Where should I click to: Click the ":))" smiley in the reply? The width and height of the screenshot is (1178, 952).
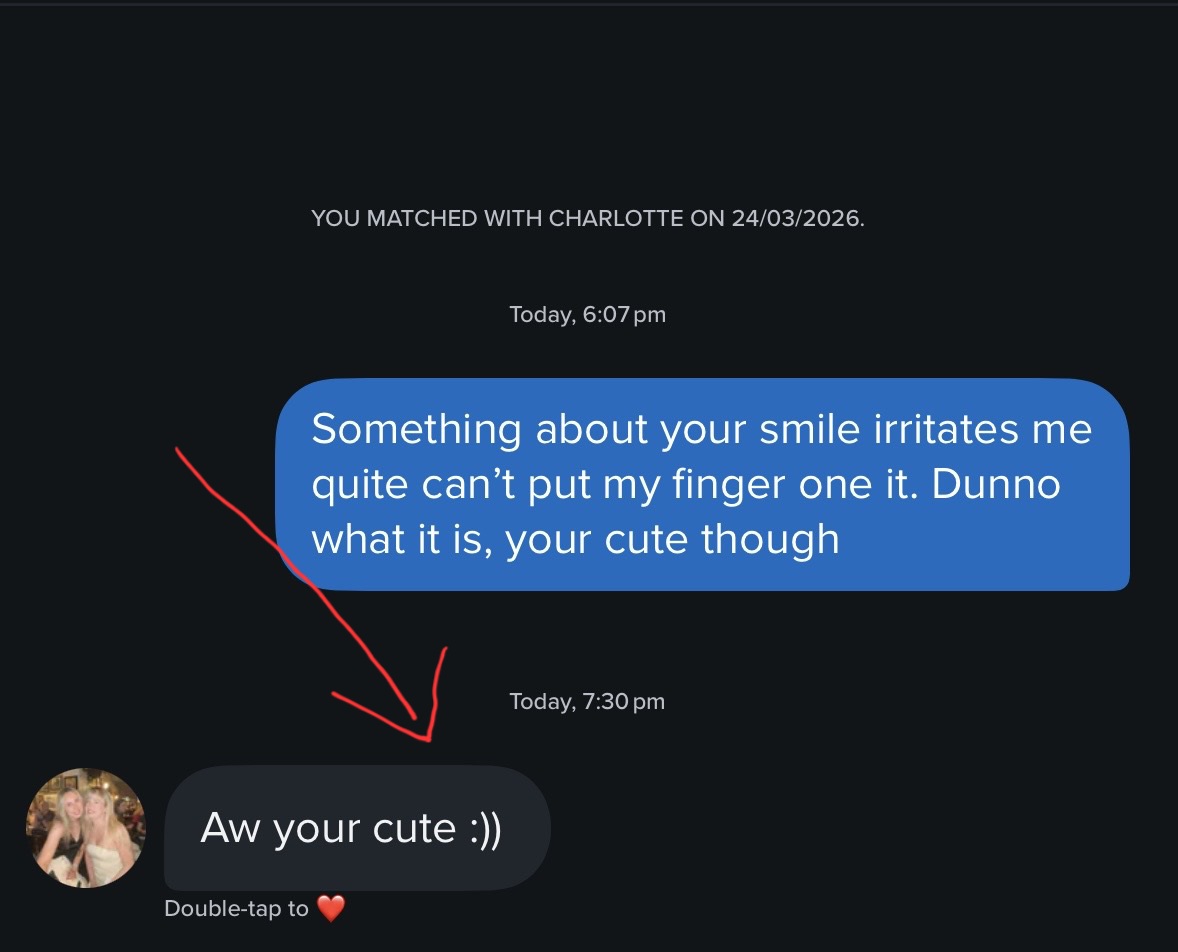pos(485,829)
